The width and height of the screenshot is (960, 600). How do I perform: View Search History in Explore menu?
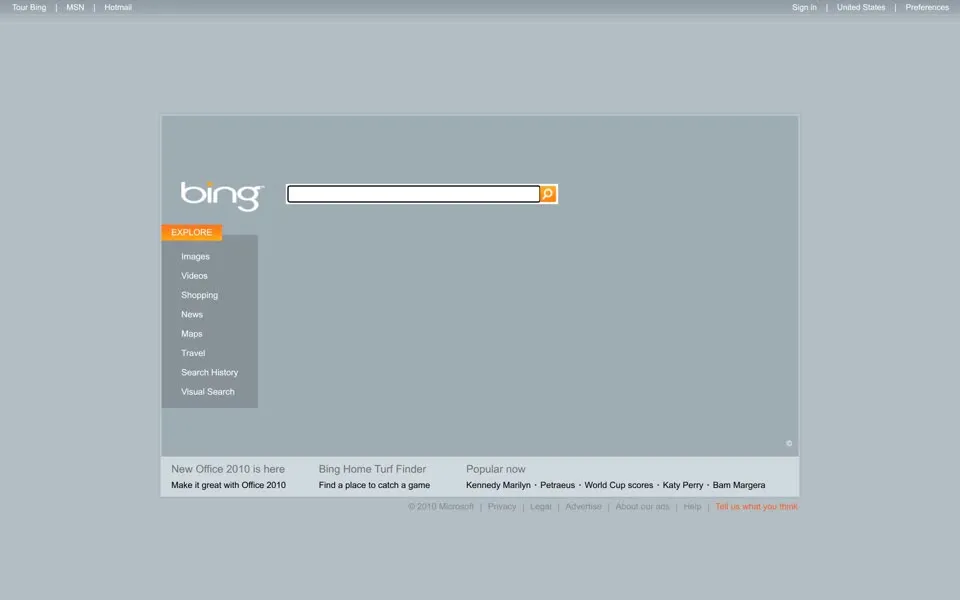(209, 372)
